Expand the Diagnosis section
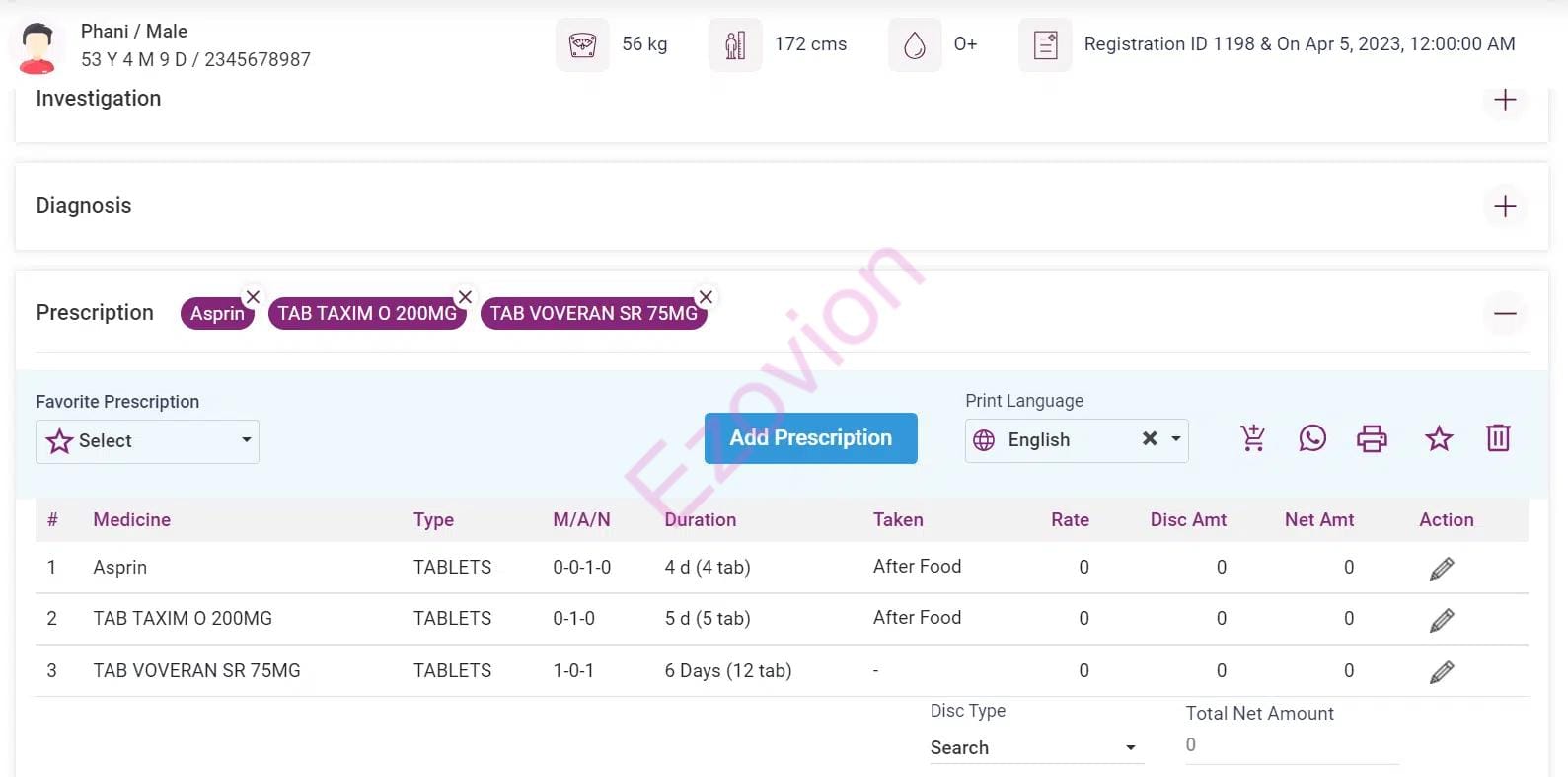 1505,206
